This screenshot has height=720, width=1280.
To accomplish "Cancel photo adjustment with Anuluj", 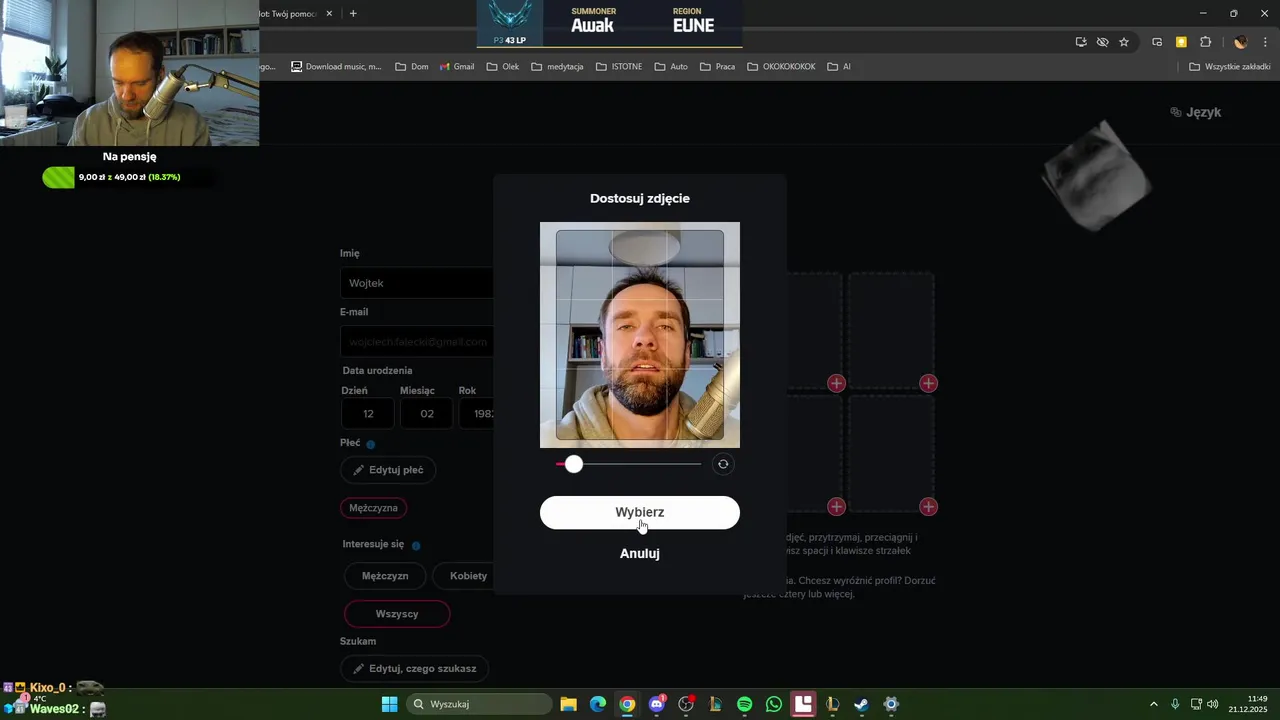I will [x=640, y=553].
